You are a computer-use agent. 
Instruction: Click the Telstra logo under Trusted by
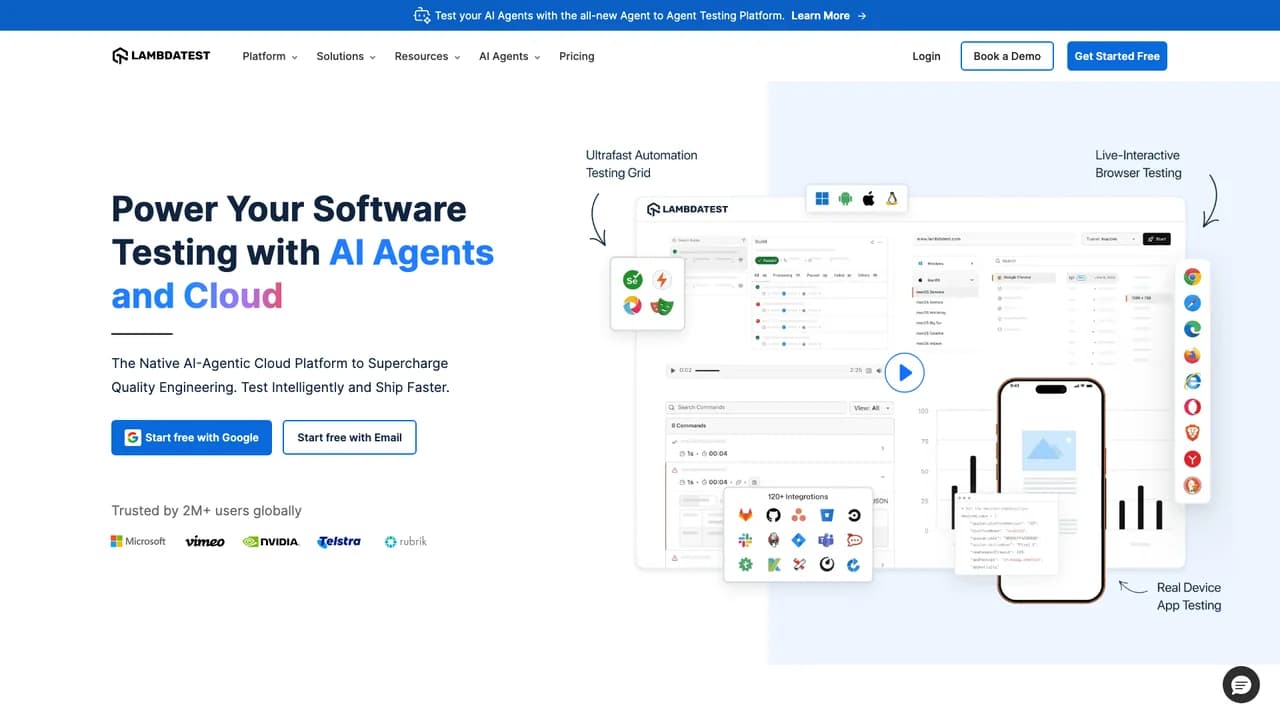click(339, 541)
